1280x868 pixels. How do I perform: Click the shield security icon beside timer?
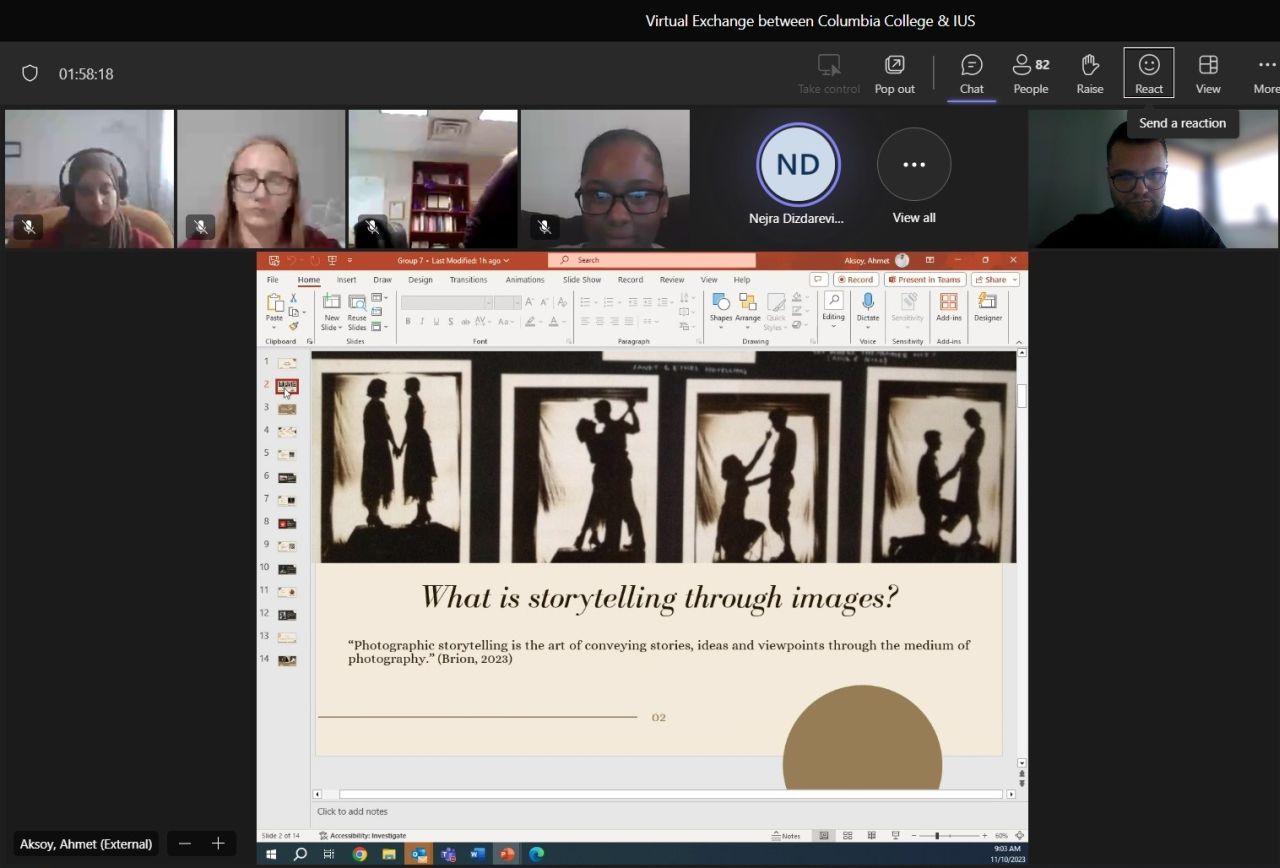[x=30, y=74]
